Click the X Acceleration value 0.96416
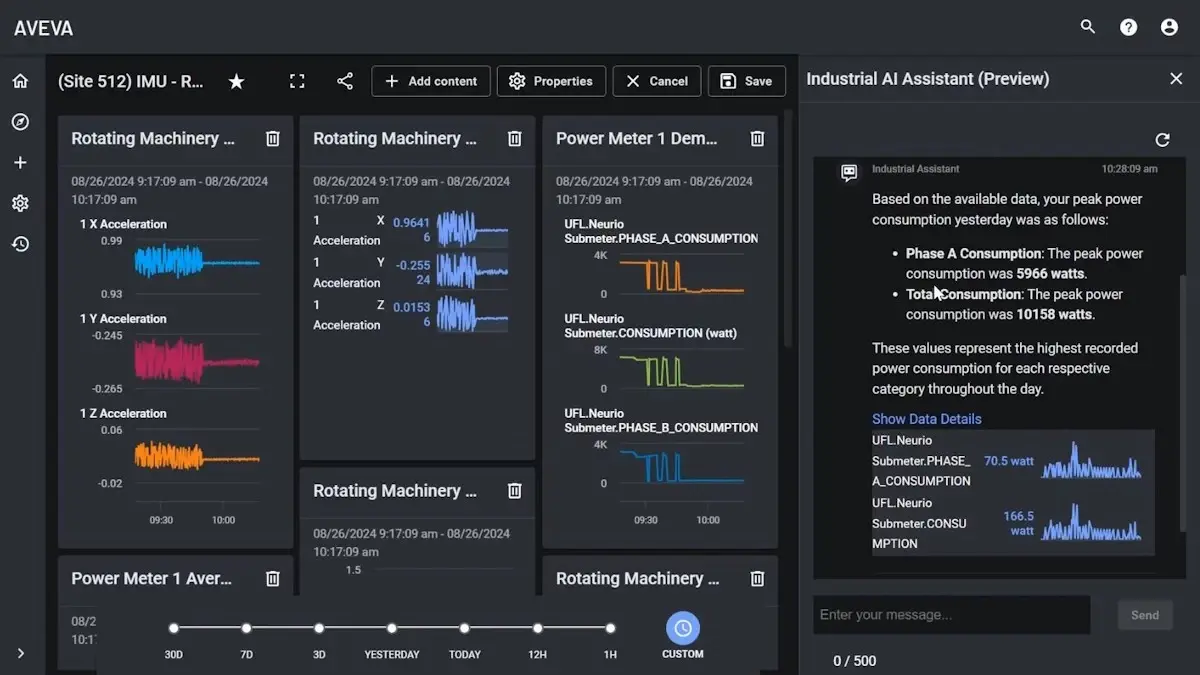1200x675 pixels. pyautogui.click(x=411, y=230)
